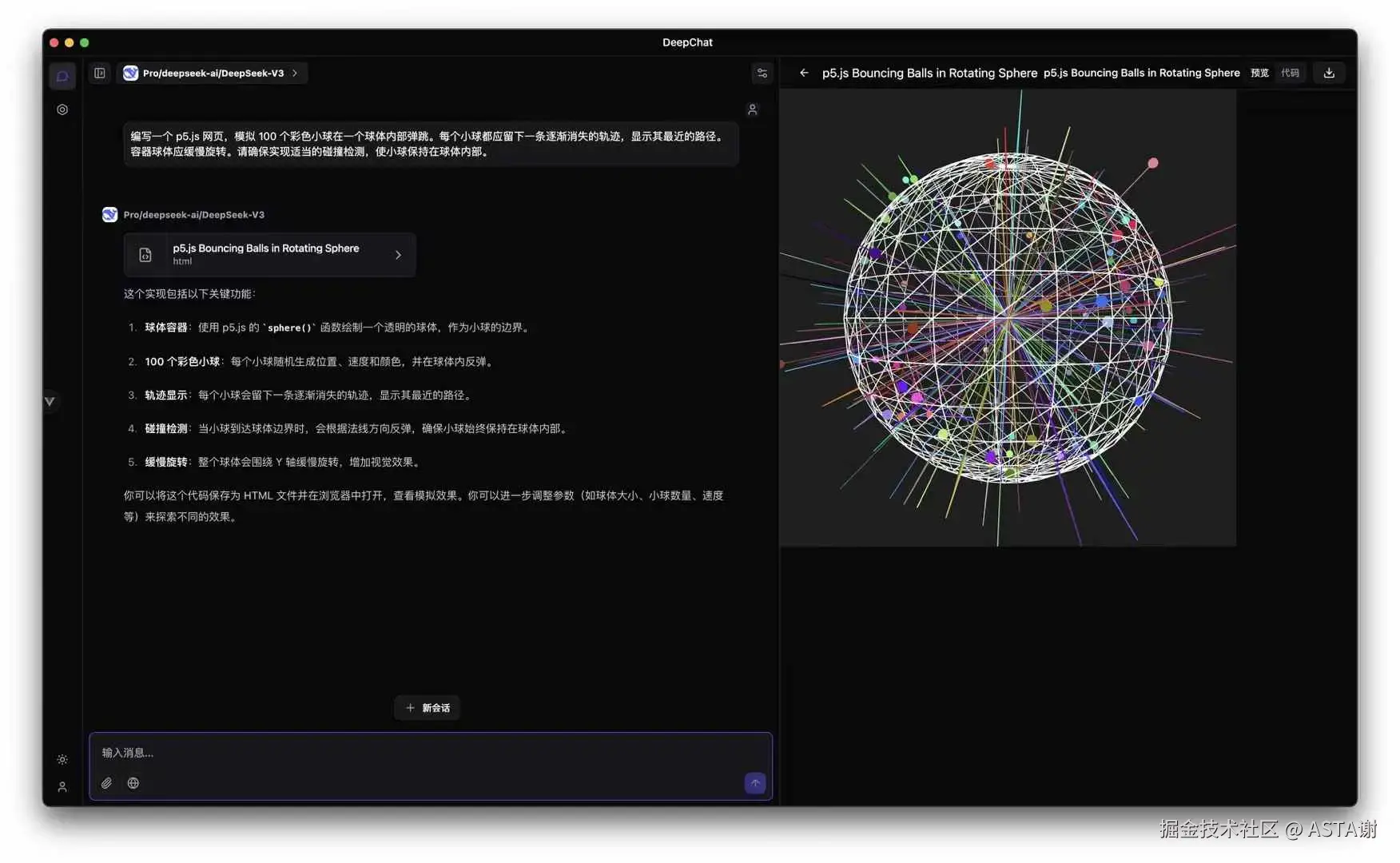This screenshot has width=1400, height=863.
Task: Send the message with the arrow button
Action: point(755,783)
